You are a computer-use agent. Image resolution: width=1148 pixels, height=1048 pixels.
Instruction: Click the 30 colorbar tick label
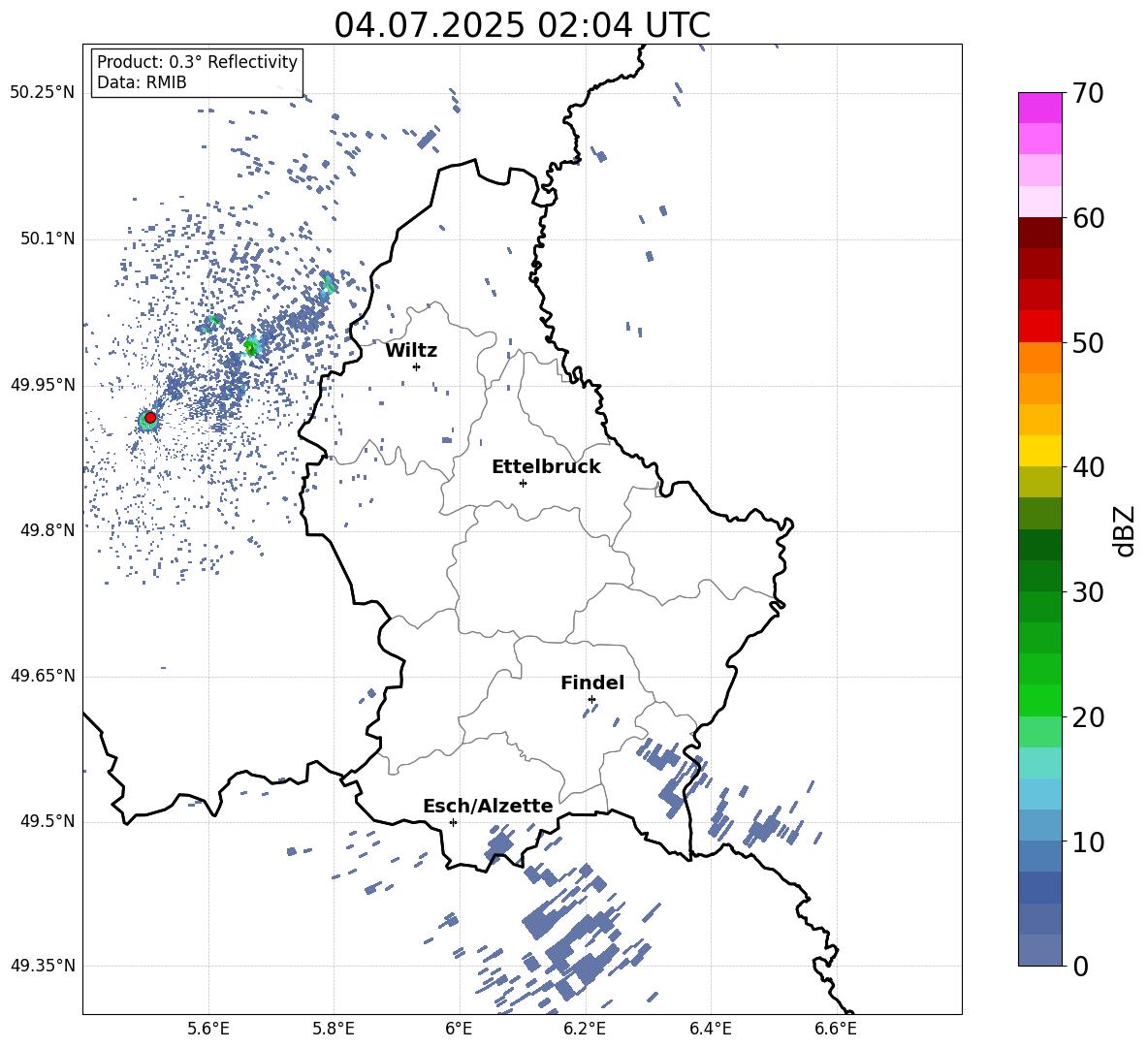[x=1088, y=592]
